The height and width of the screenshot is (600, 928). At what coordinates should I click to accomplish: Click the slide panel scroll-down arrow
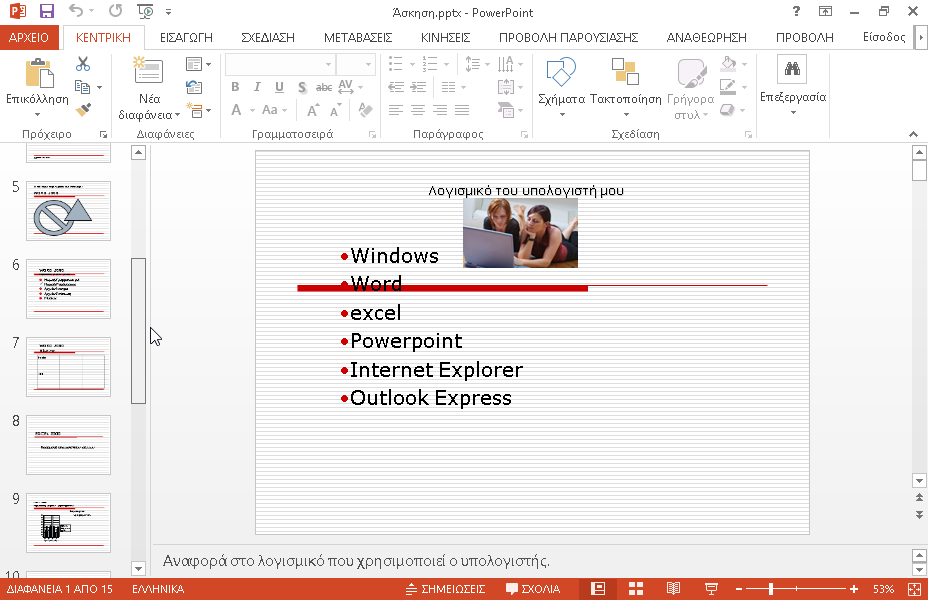[138, 569]
